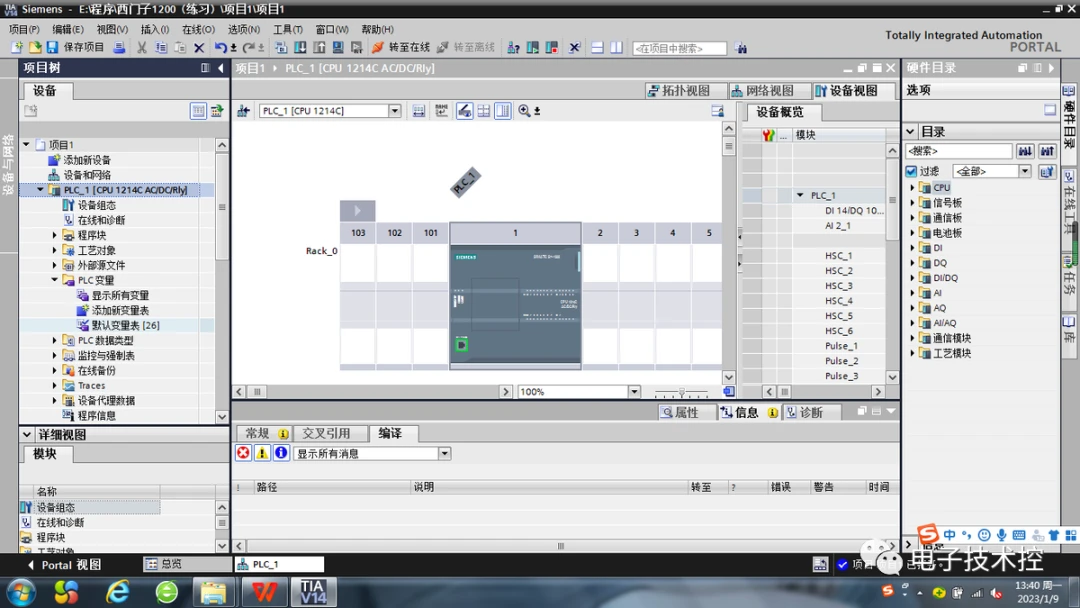The width and height of the screenshot is (1080, 608).
Task: Click the zoom slider in device view
Action: pos(681,392)
